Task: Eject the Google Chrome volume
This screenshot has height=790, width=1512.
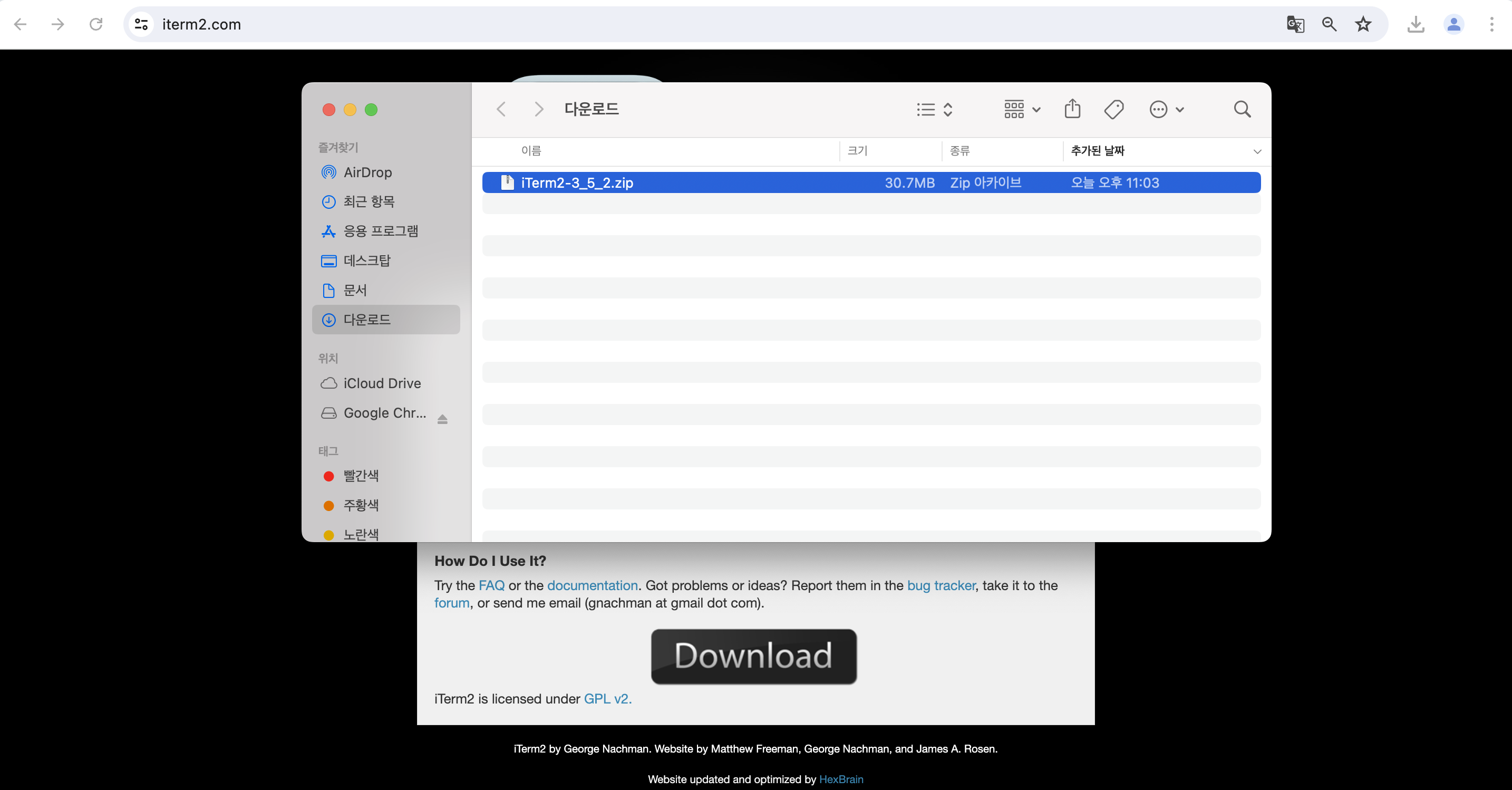Action: coord(442,419)
